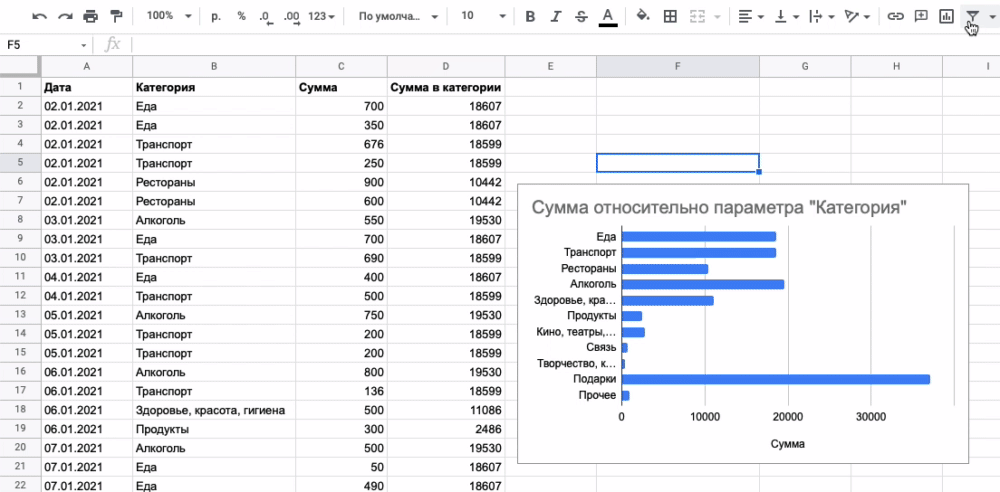The image size is (1000, 492).
Task: Click the Insert comment icon
Action: click(x=921, y=17)
